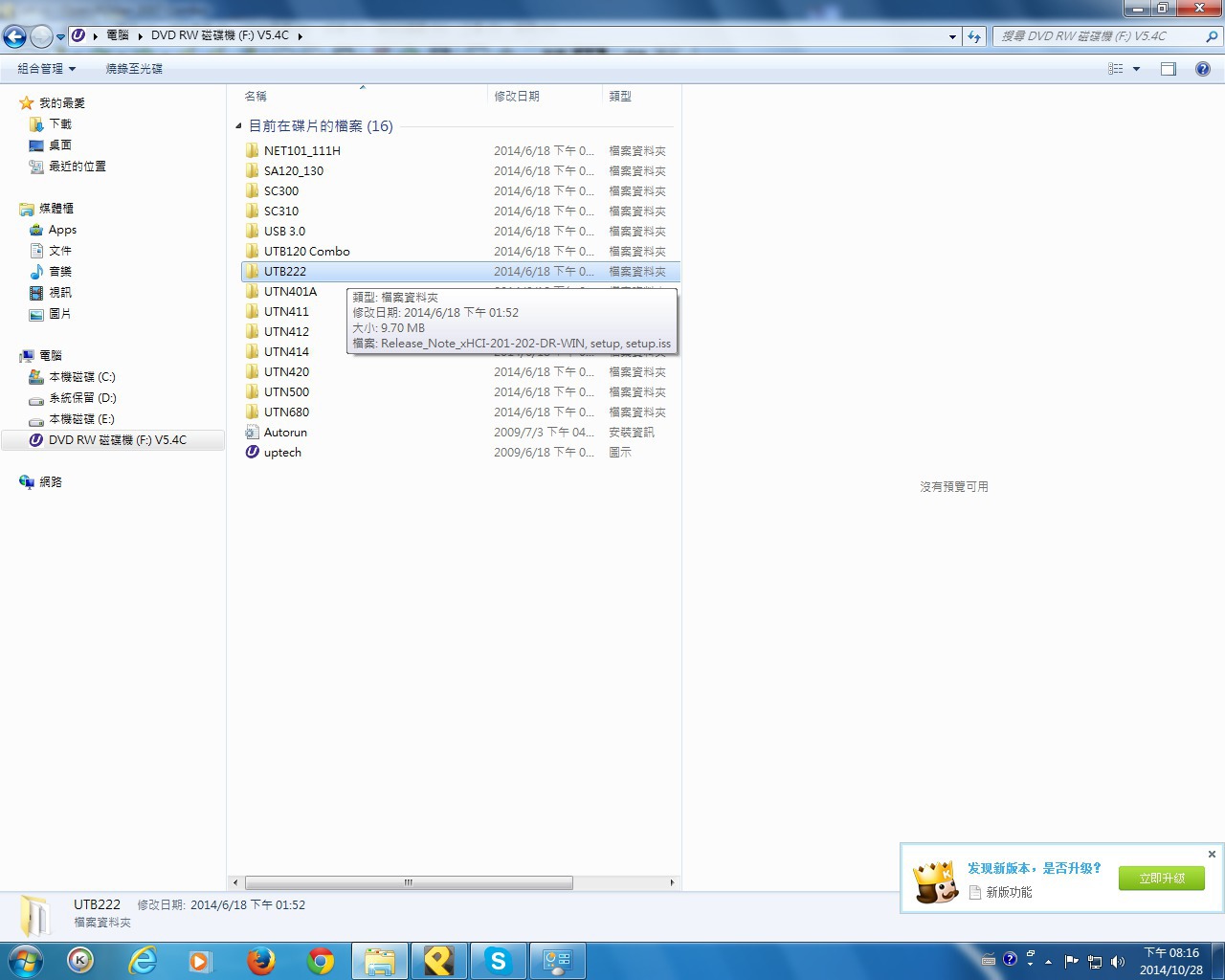Open 下載 in the favorites list
Image resolution: width=1225 pixels, height=980 pixels.
[60, 123]
